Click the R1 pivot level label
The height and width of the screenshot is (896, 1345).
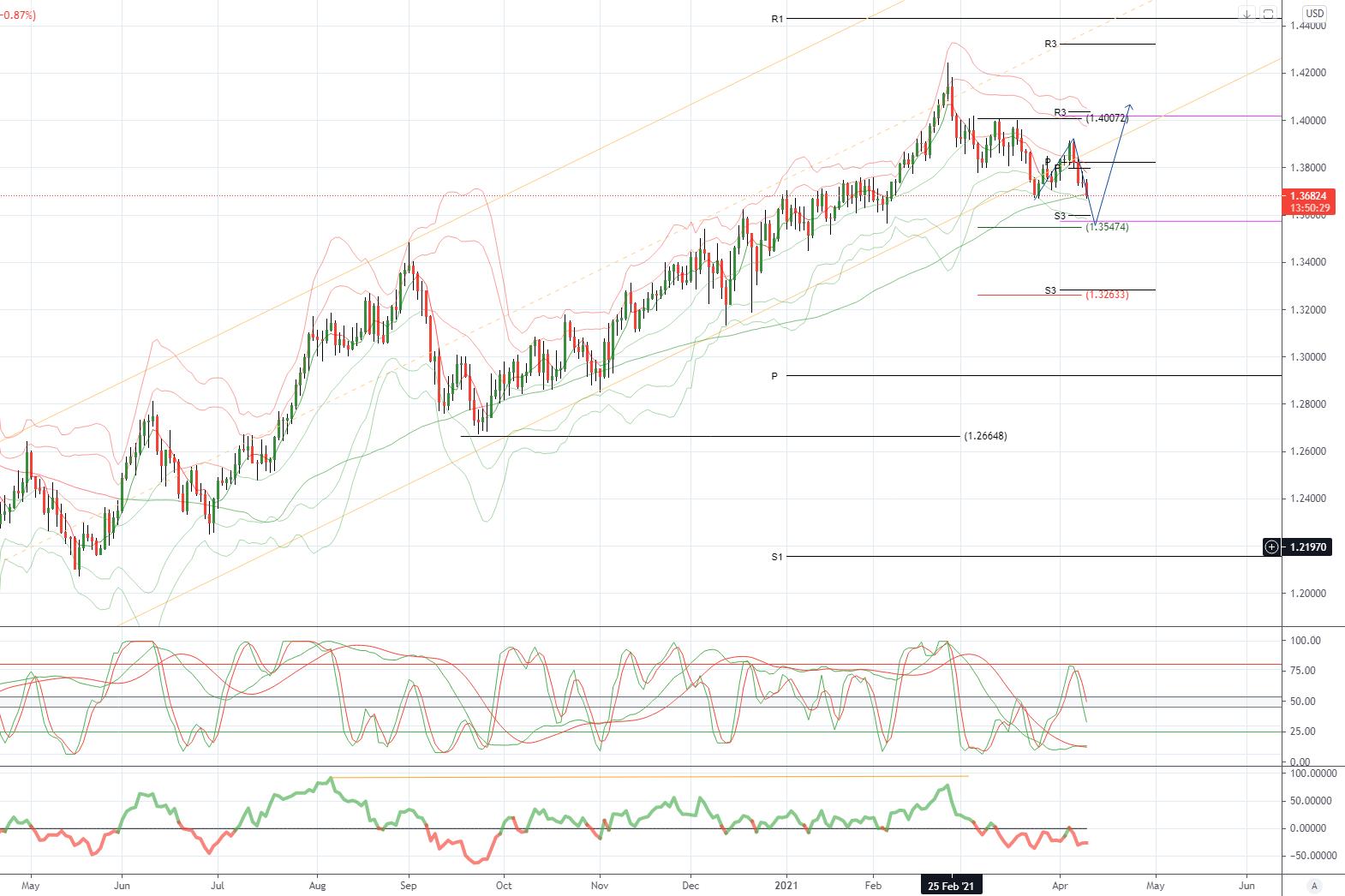[x=777, y=19]
